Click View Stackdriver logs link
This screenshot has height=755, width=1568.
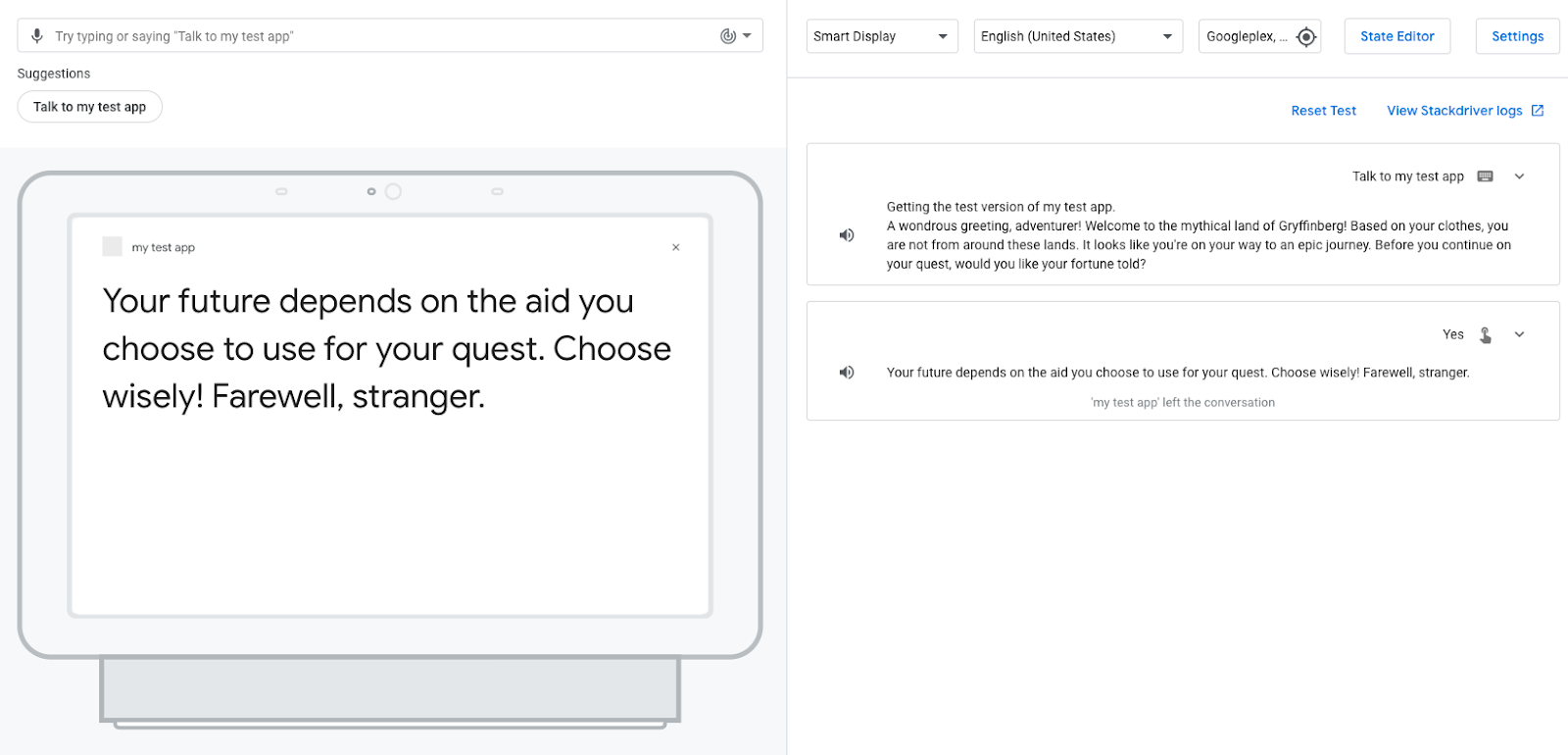(x=1454, y=111)
